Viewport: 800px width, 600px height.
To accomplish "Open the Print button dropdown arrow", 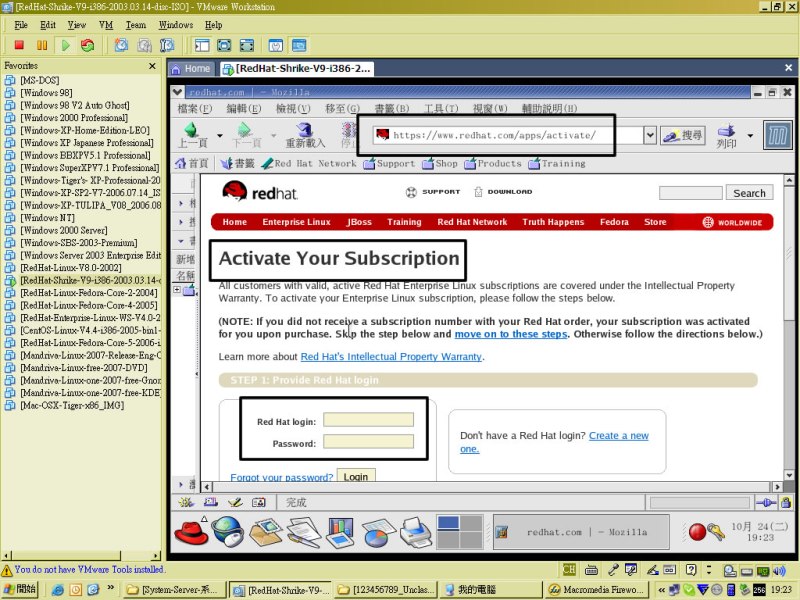I will [x=750, y=136].
